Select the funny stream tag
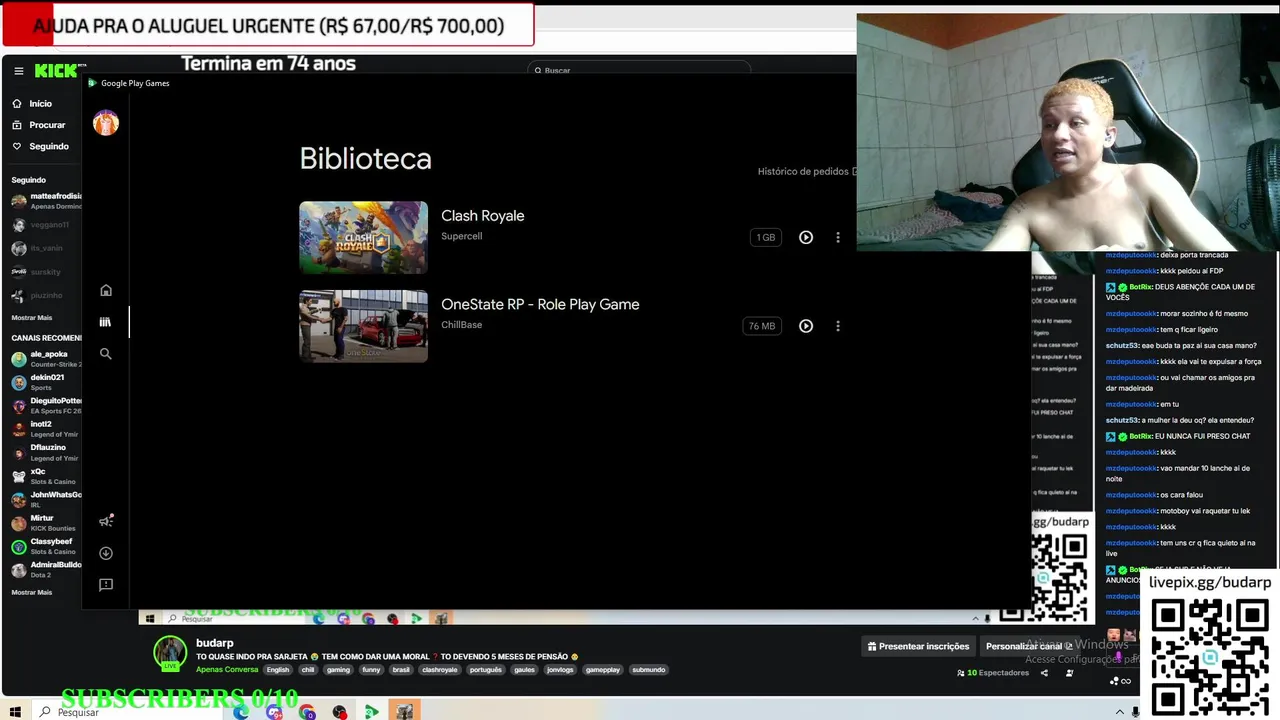The image size is (1280, 720). point(371,670)
